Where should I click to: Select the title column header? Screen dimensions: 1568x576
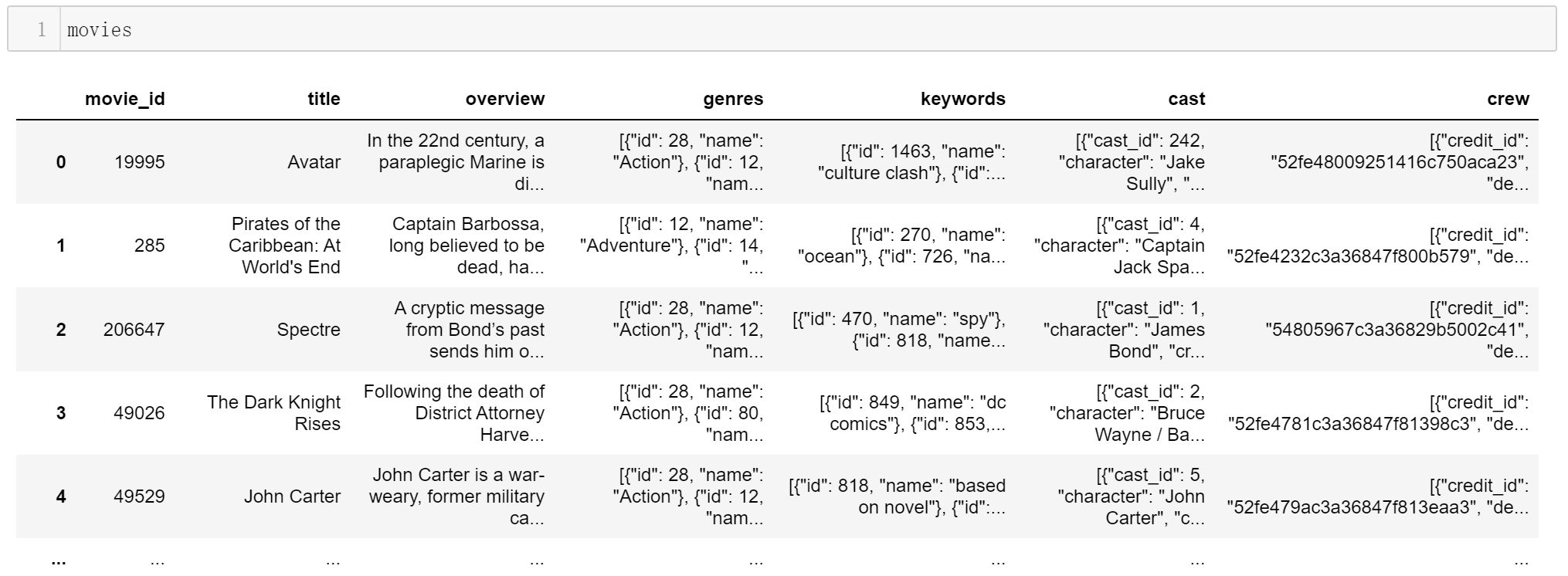(x=324, y=99)
